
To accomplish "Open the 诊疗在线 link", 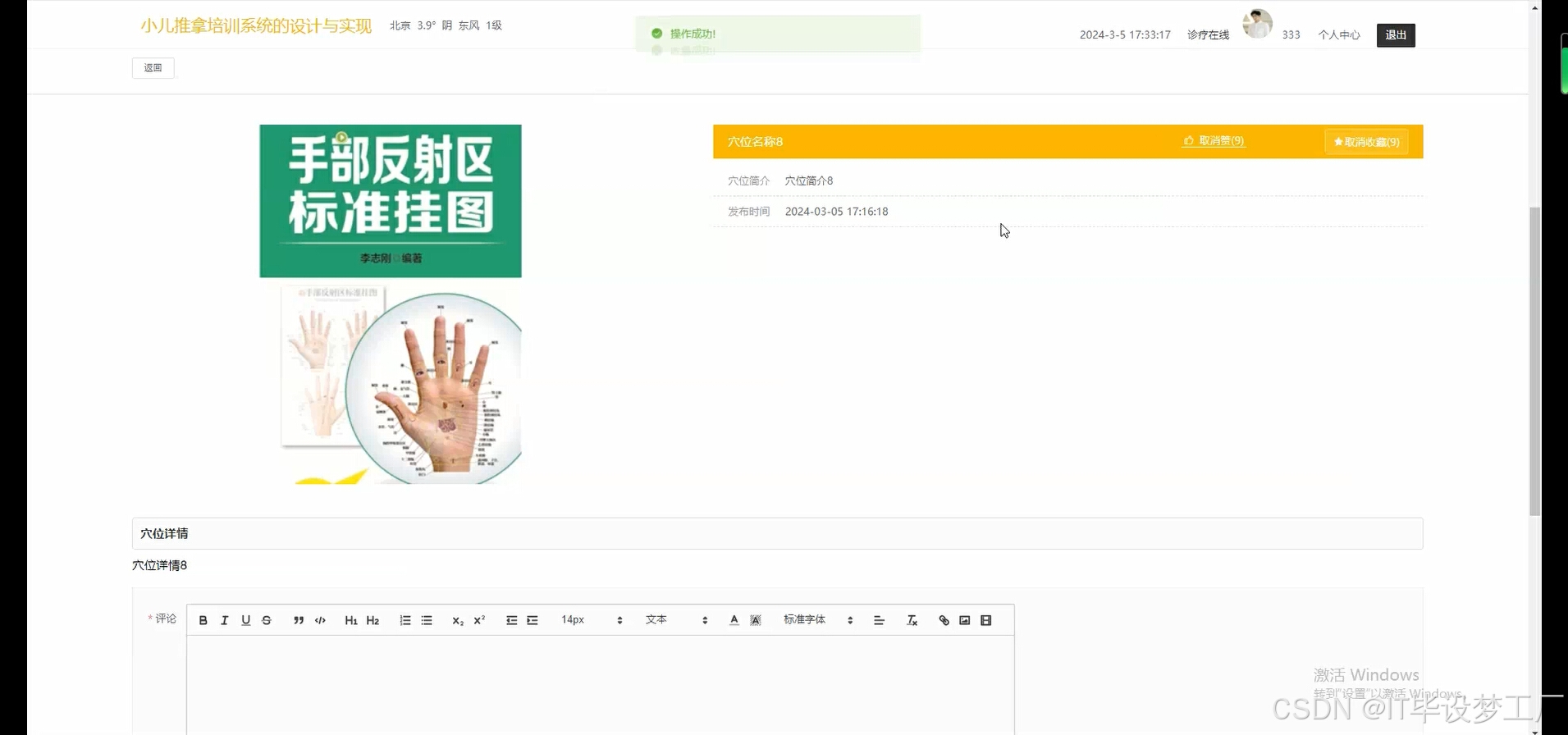I will click(x=1208, y=35).
